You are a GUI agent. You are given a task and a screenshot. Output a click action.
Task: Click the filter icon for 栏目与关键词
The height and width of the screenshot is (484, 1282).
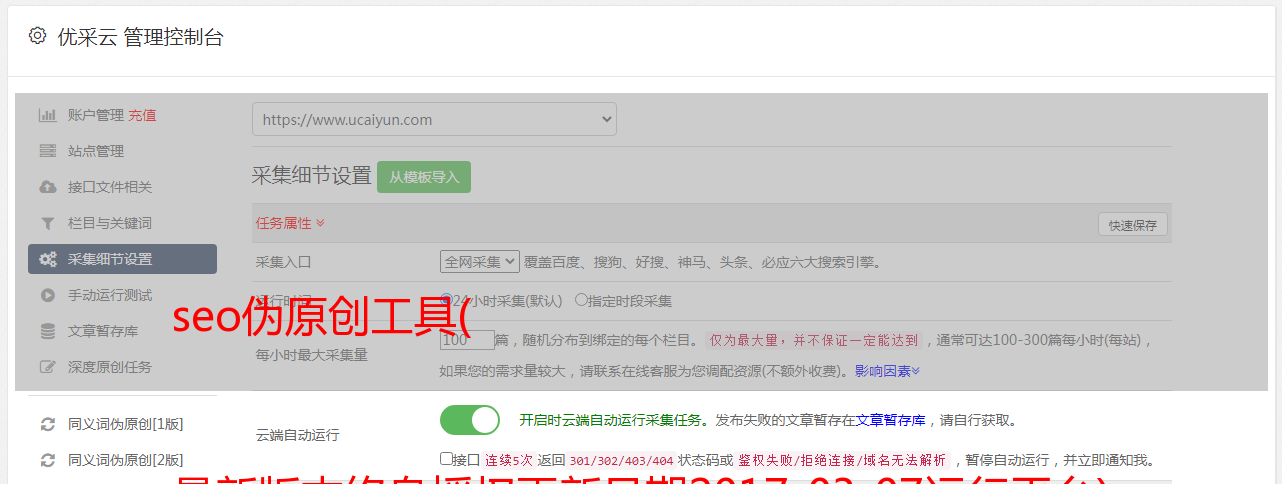(x=47, y=223)
